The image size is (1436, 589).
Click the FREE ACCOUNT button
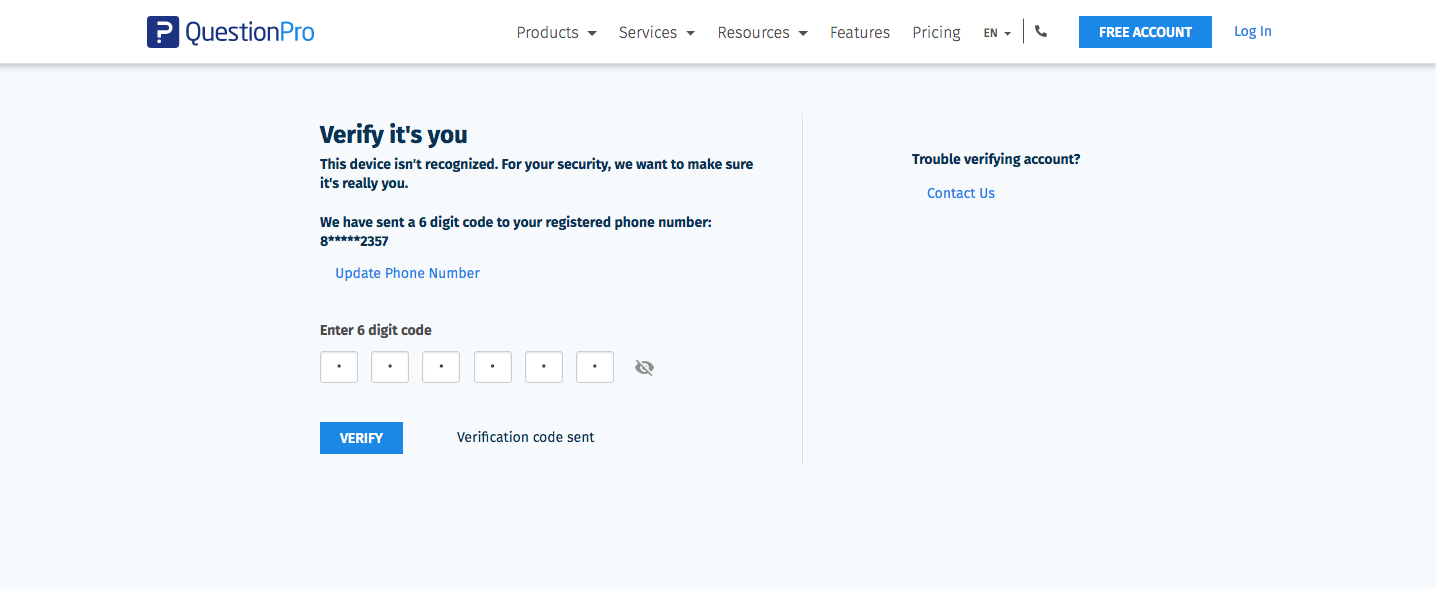tap(1144, 31)
